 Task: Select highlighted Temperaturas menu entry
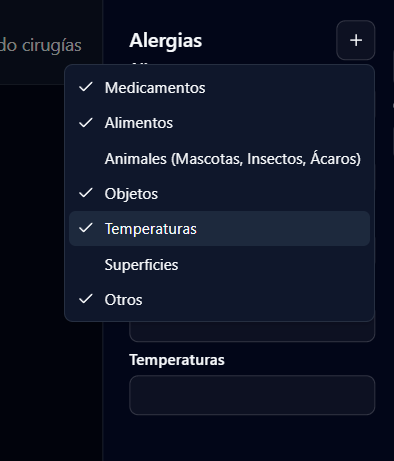coord(219,229)
